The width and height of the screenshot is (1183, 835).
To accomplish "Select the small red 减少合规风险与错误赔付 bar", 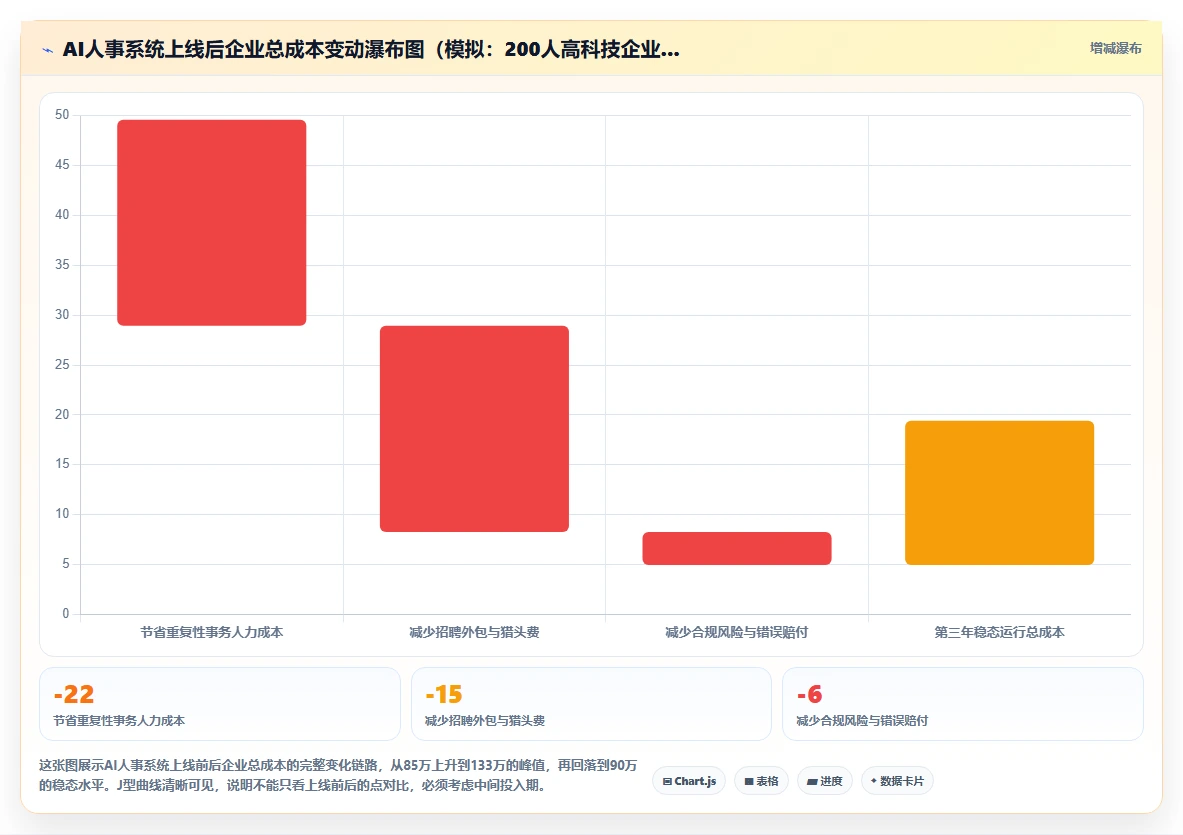I will point(736,548).
